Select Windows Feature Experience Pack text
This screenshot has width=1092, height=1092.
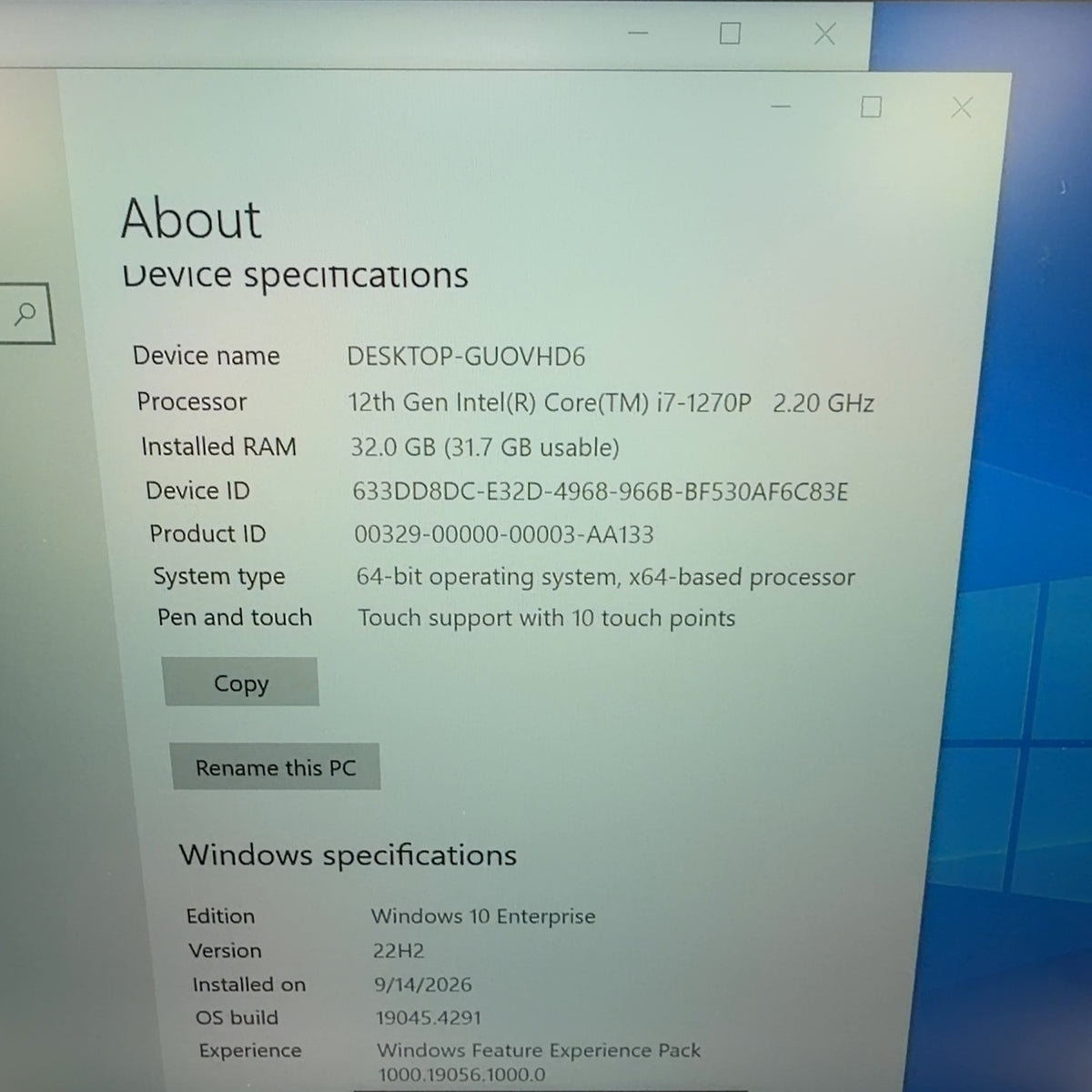(x=539, y=1050)
